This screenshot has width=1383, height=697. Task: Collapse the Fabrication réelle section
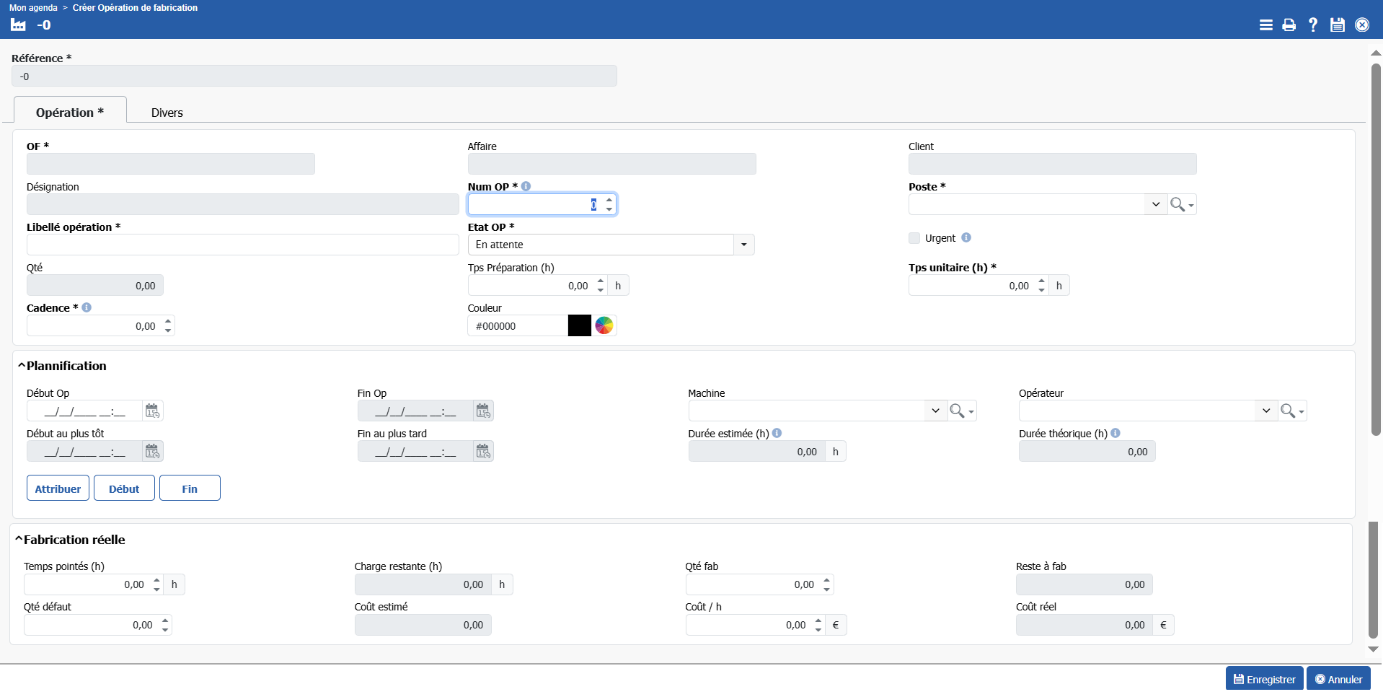tap(19, 540)
